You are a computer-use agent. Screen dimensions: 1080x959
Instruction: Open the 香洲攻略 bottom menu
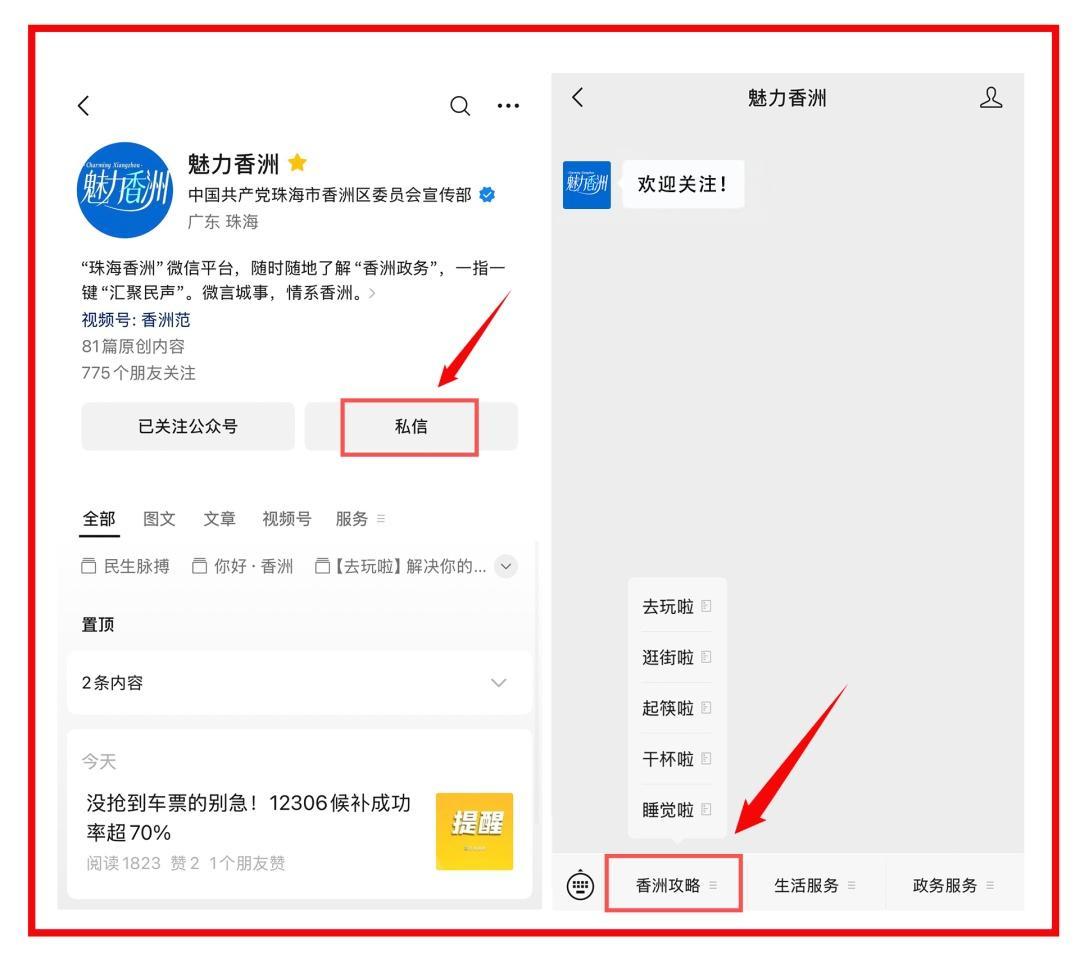[674, 884]
